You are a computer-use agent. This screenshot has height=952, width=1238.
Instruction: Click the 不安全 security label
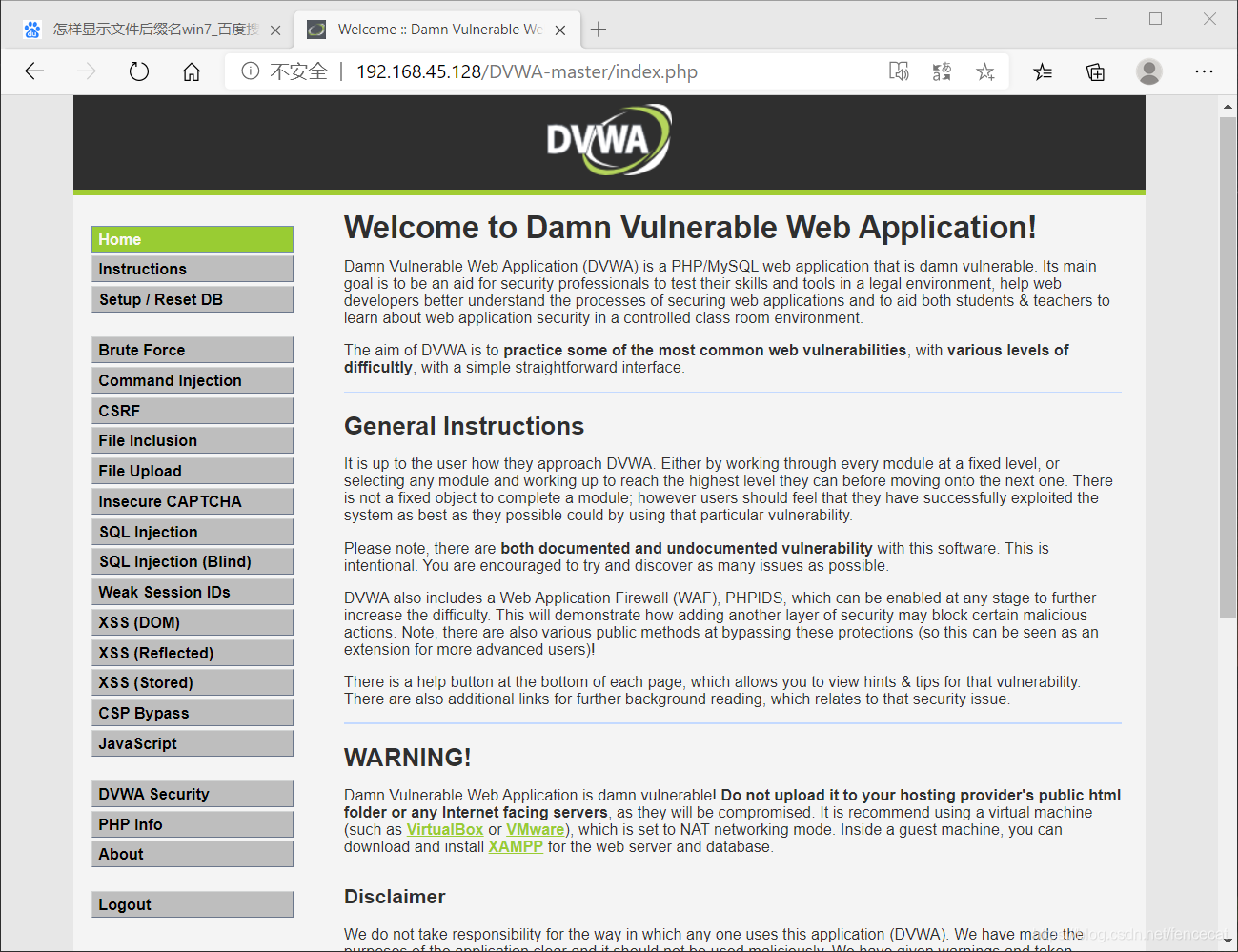[x=299, y=71]
